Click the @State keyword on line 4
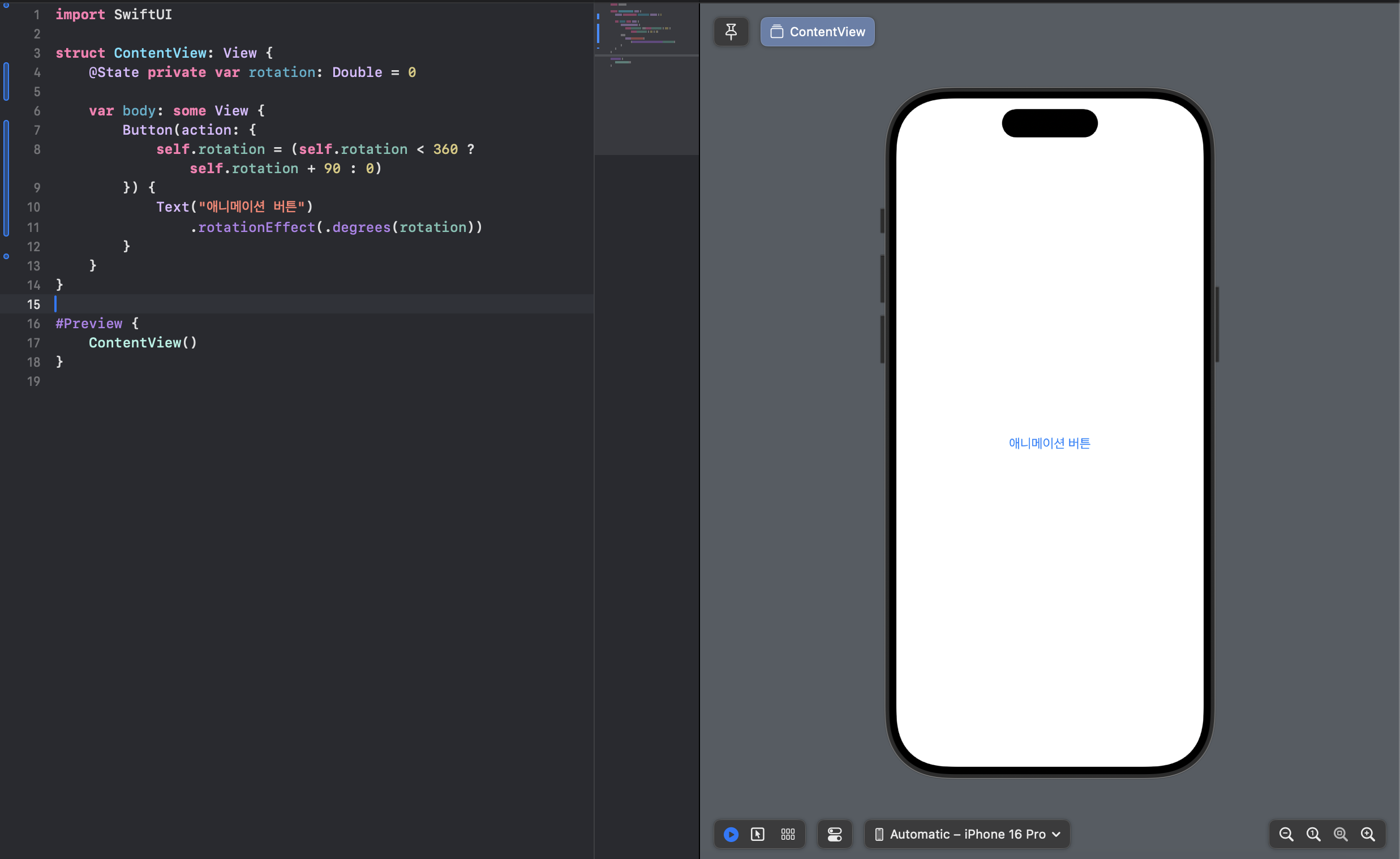The image size is (1400, 859). (114, 72)
